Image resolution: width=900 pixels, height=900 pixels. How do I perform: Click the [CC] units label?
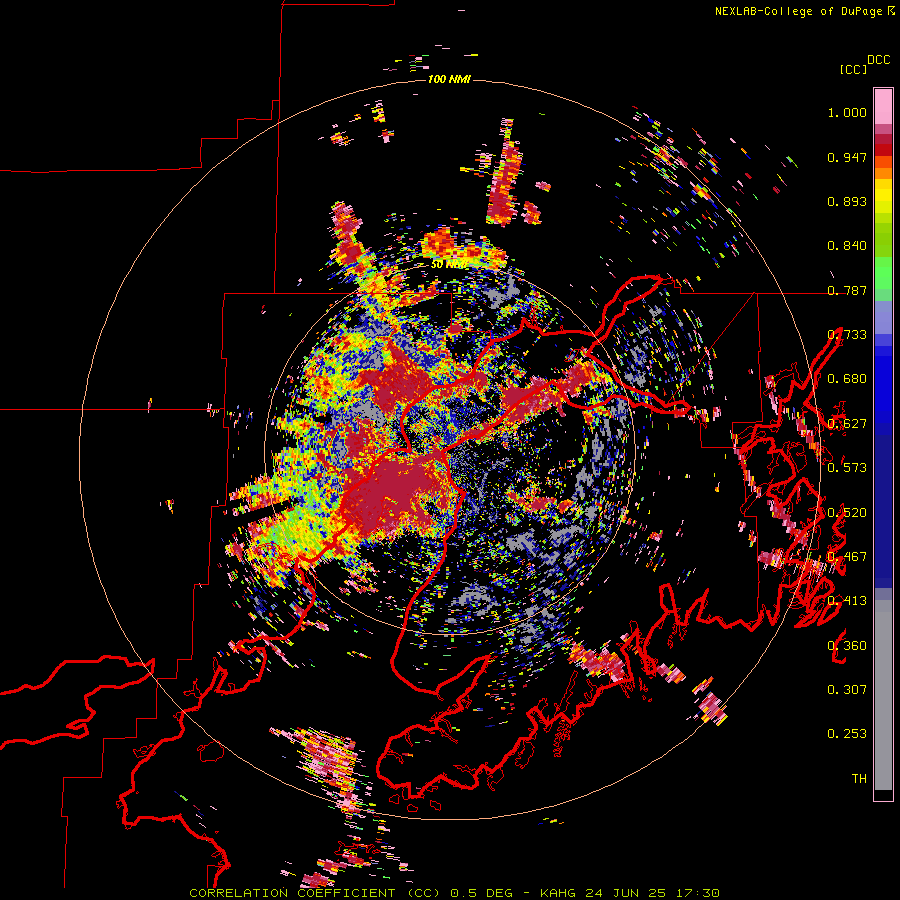pos(853,69)
